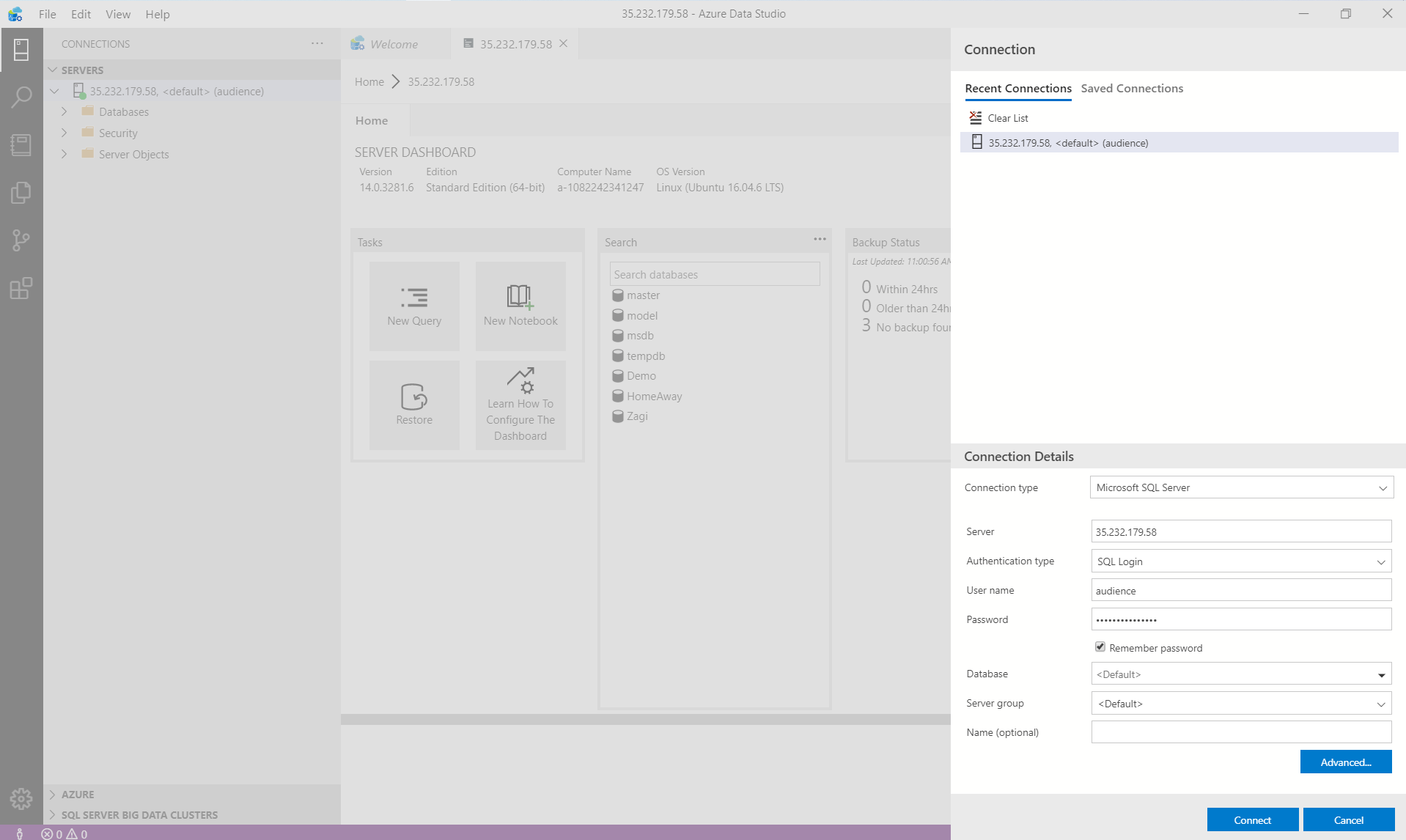Click errors and warnings status bar indicator
The height and width of the screenshot is (840, 1406).
[65, 833]
